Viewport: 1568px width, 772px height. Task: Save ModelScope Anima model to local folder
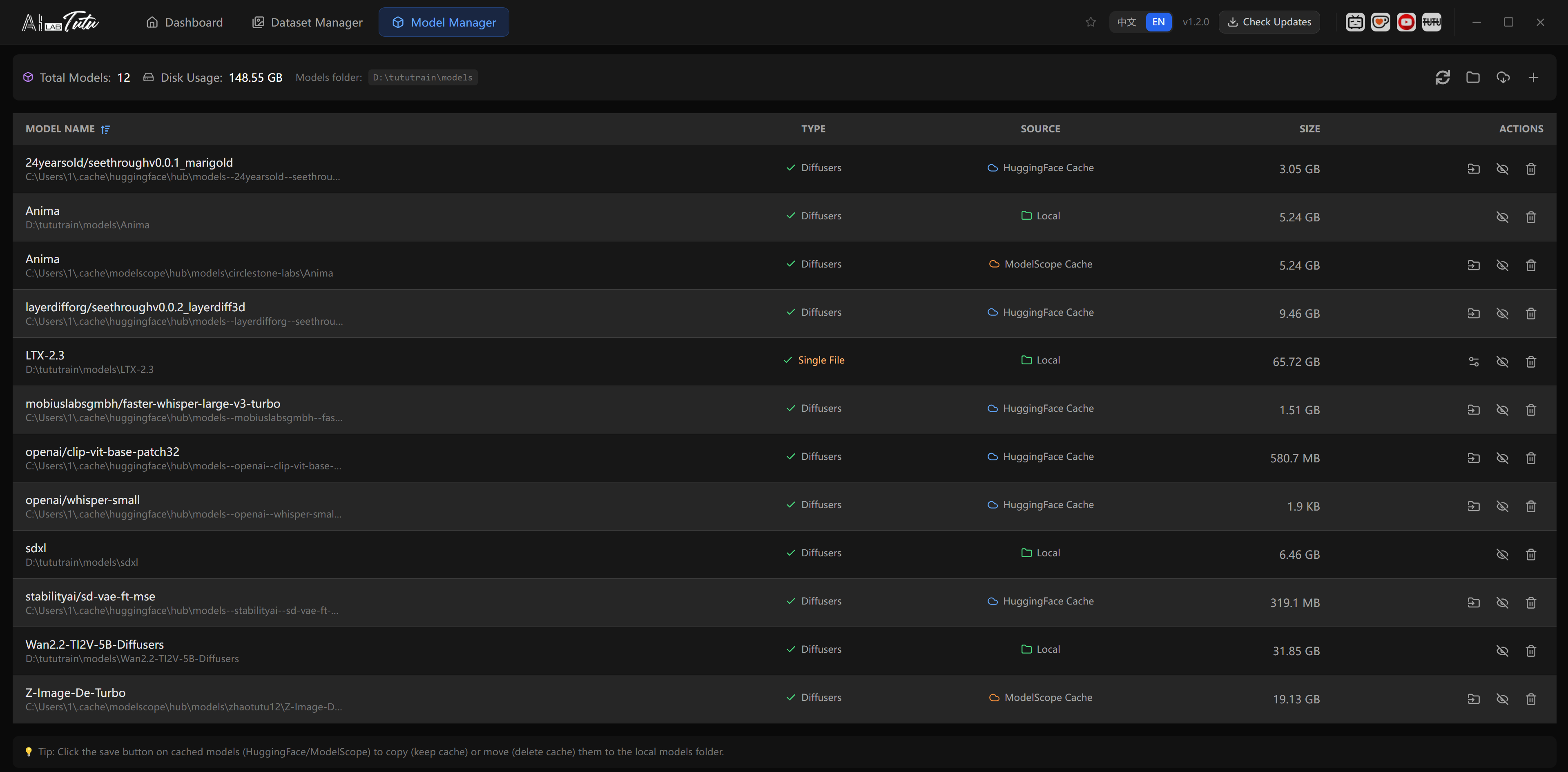click(1473, 265)
